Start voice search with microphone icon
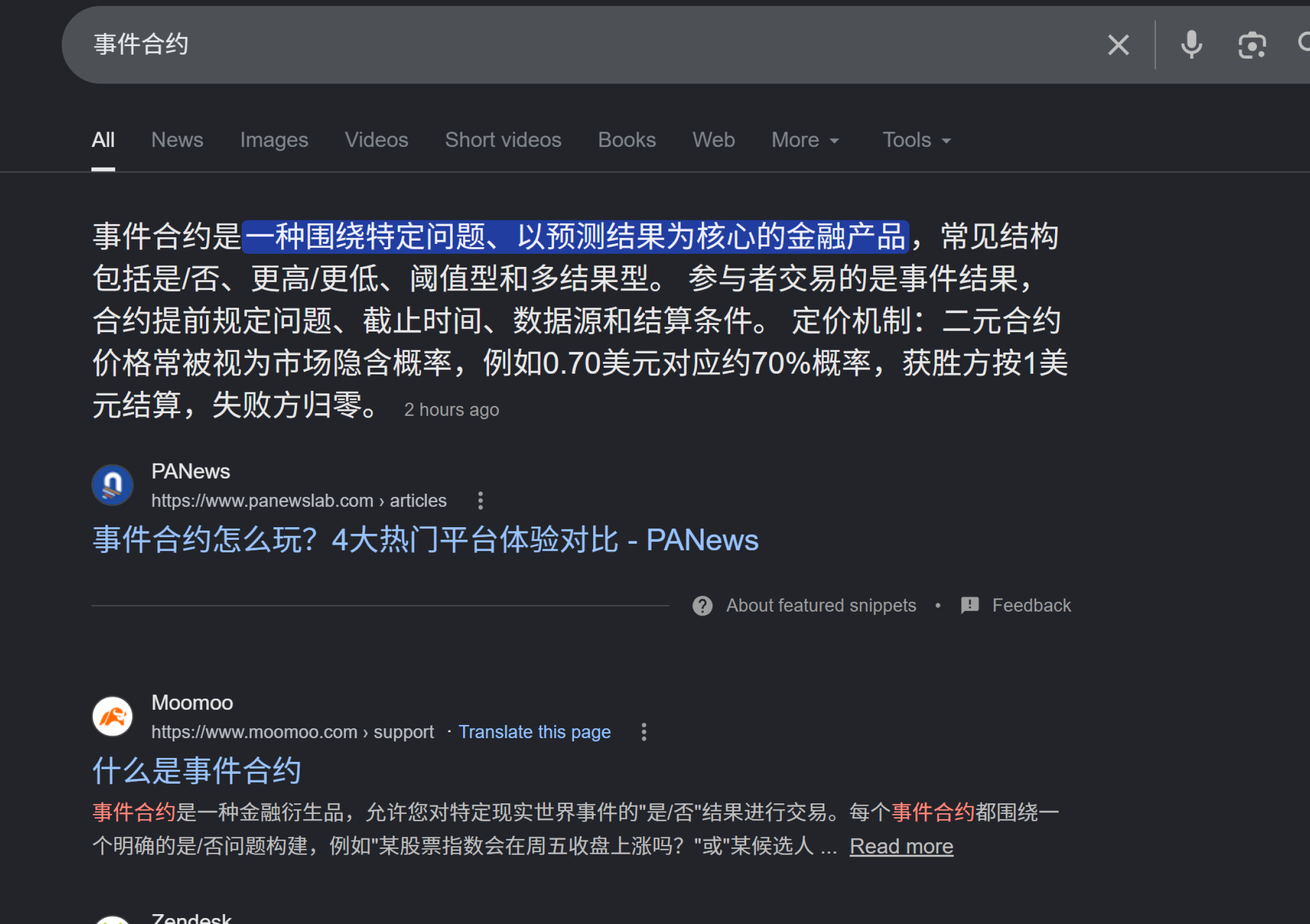 [x=1191, y=45]
